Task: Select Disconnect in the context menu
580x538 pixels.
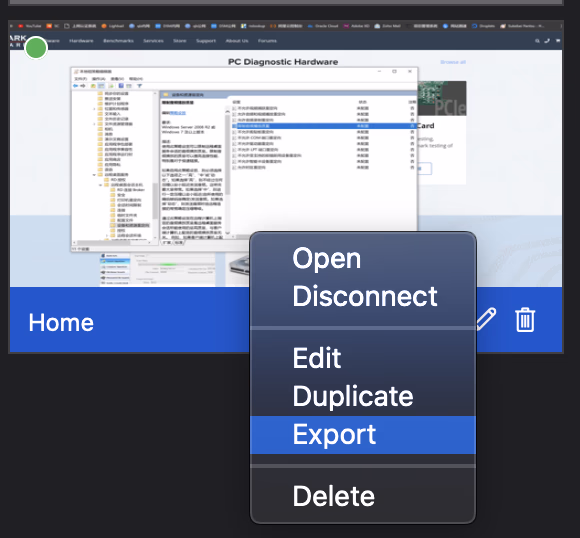Action: pyautogui.click(x=363, y=296)
